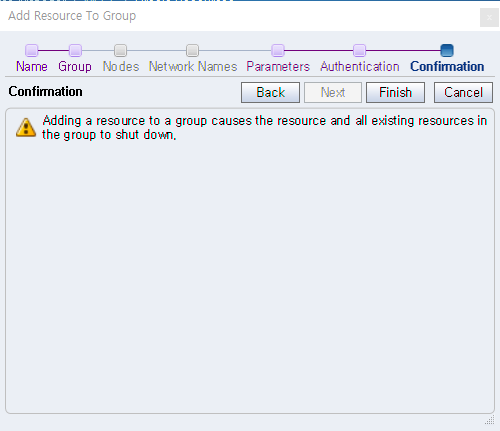This screenshot has width=500, height=431.
Task: Click the Parameters step marker square
Action: [x=278, y=50]
